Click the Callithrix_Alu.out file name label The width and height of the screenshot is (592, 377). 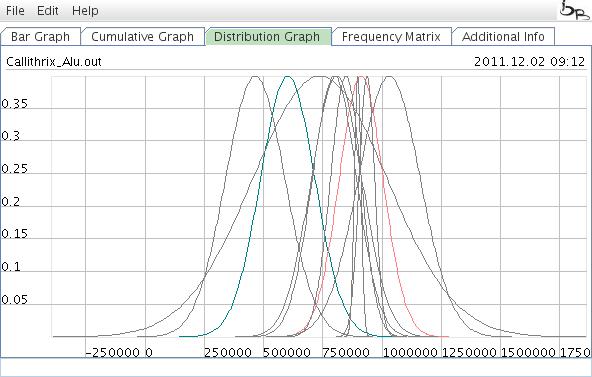point(54,62)
